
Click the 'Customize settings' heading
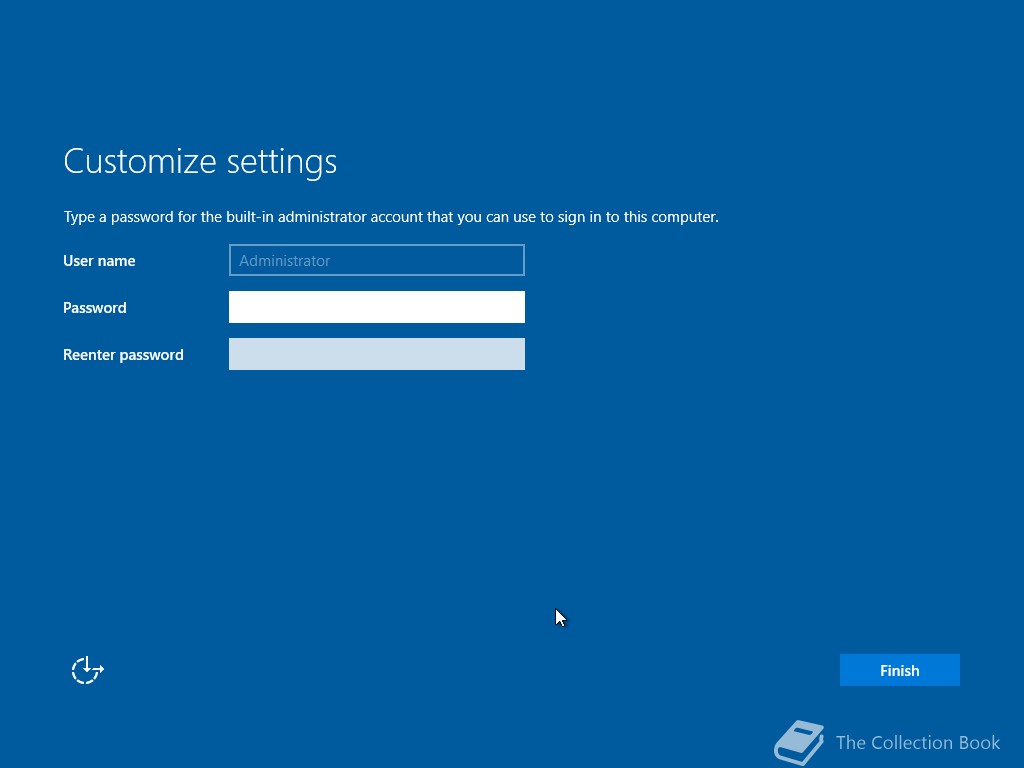point(200,161)
